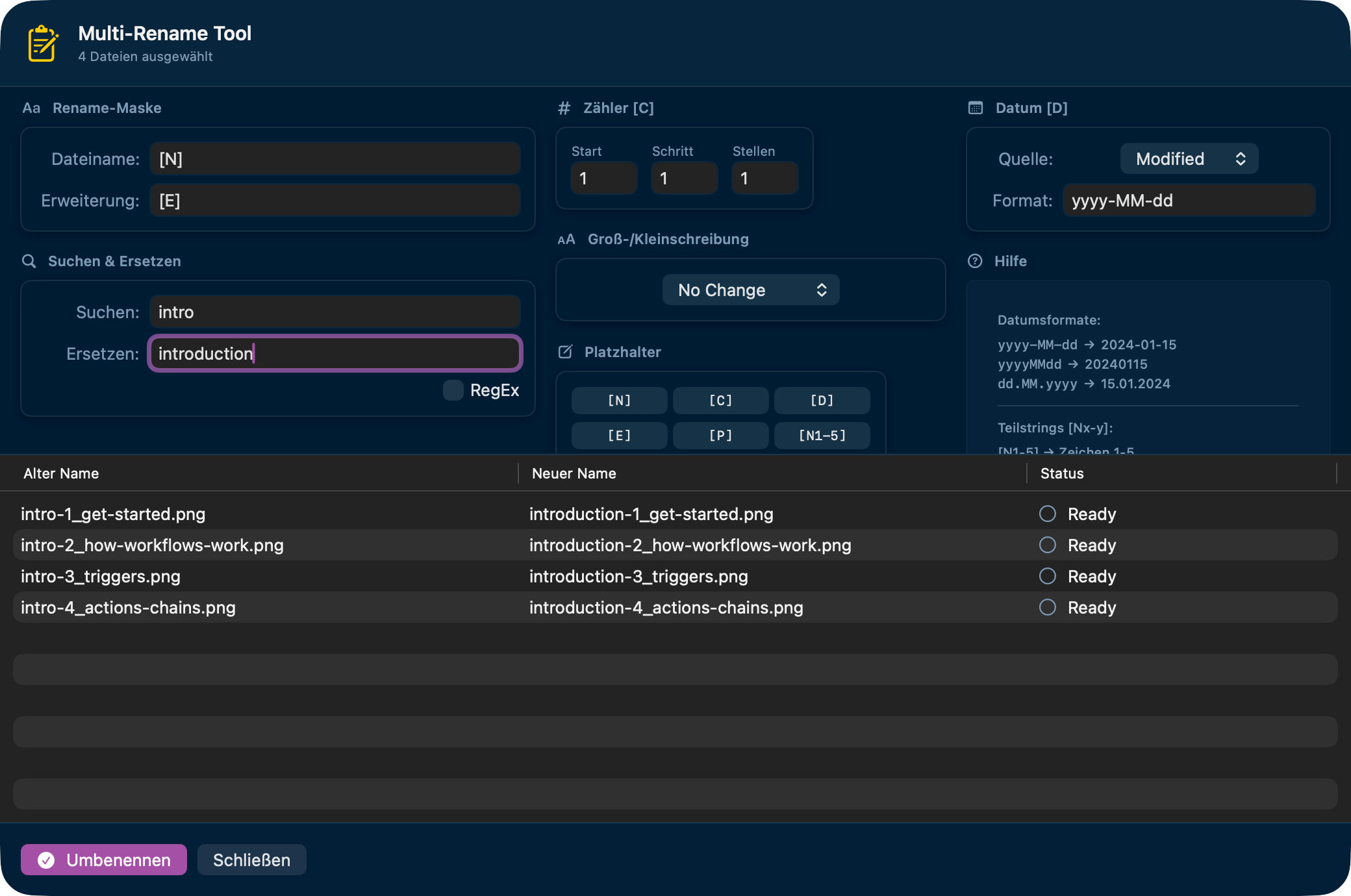Click the Groß-/Kleinschreibung AA icon

click(566, 240)
